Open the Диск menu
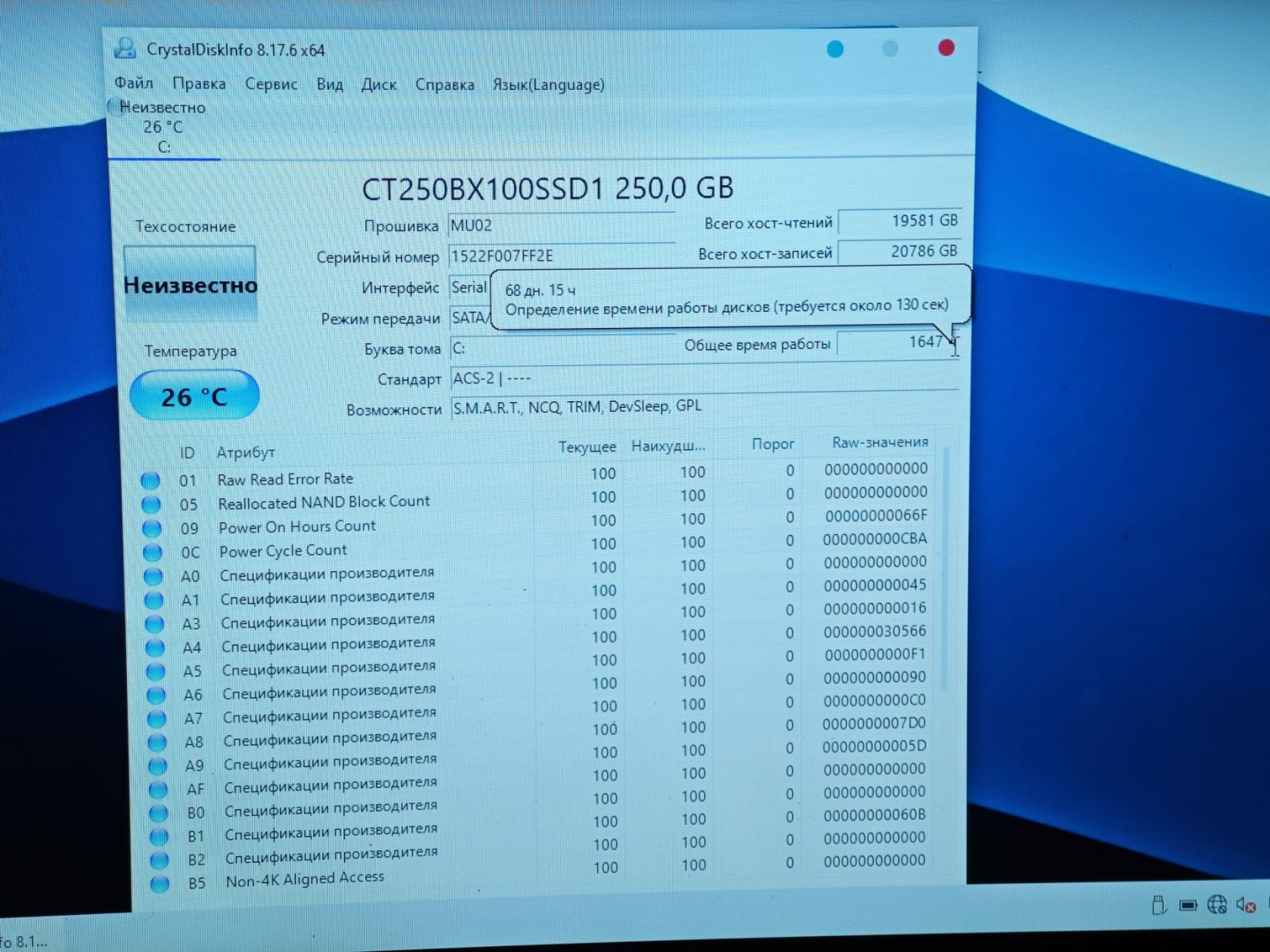 point(379,85)
